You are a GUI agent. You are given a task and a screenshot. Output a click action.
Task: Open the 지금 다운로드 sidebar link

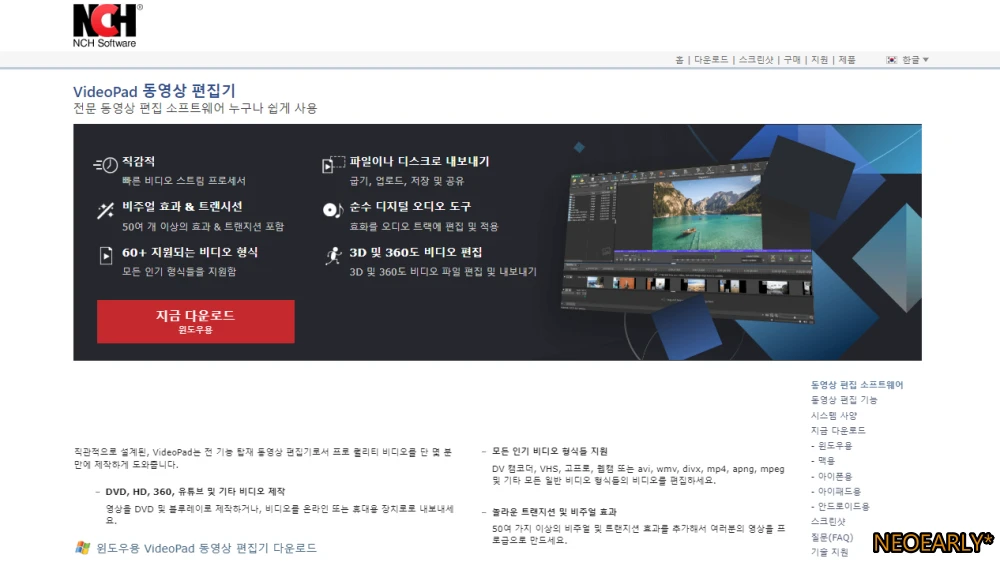point(838,431)
